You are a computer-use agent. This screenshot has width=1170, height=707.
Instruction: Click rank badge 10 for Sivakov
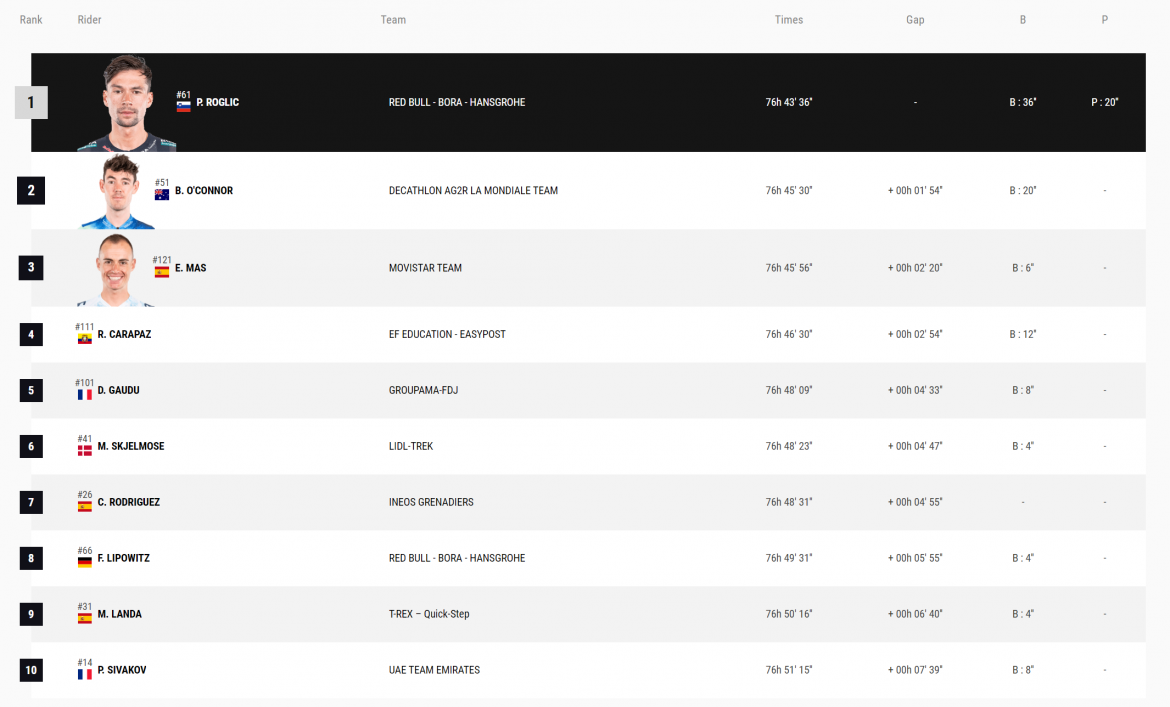click(x=31, y=670)
